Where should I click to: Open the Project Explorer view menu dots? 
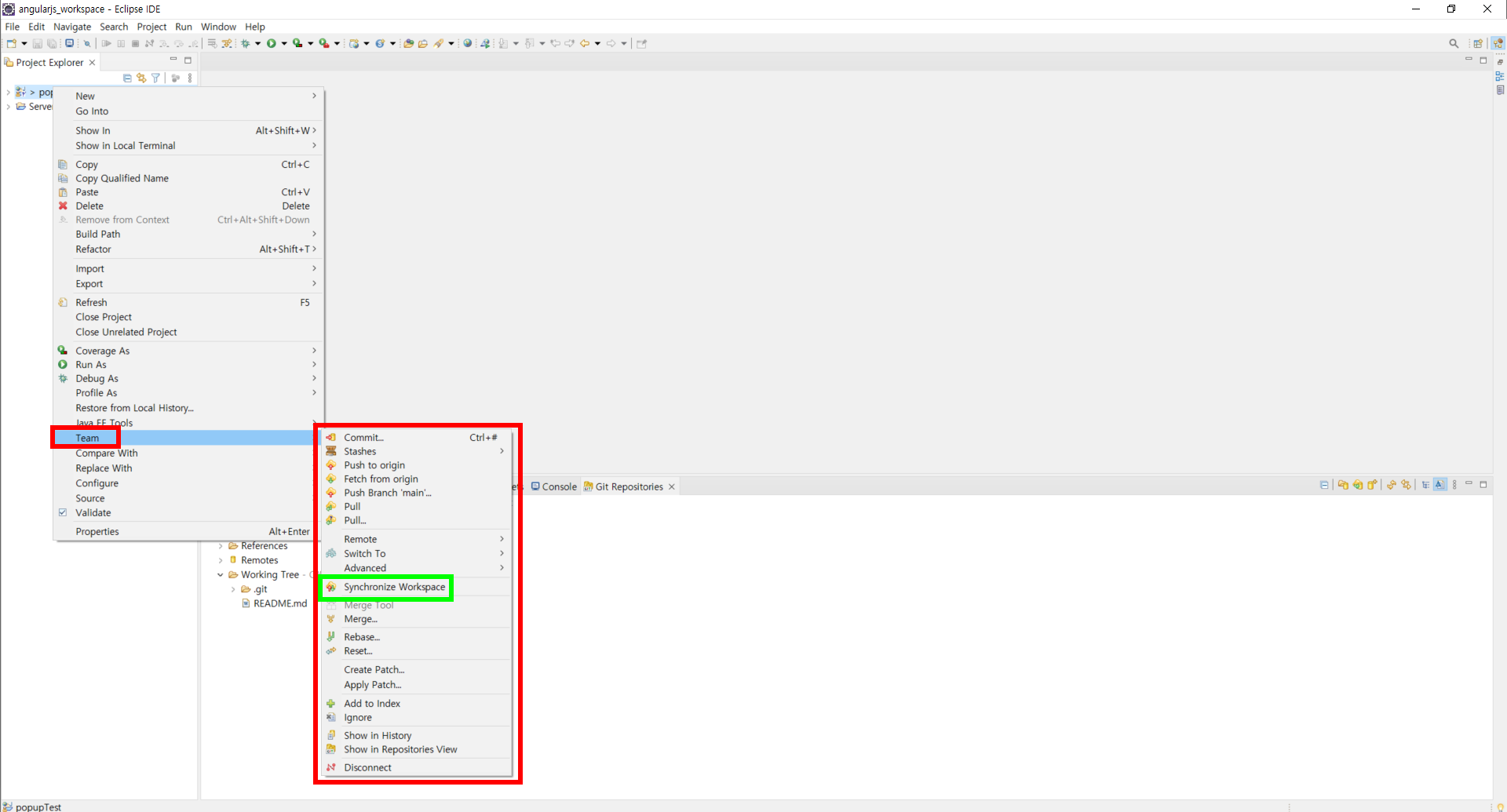click(190, 78)
